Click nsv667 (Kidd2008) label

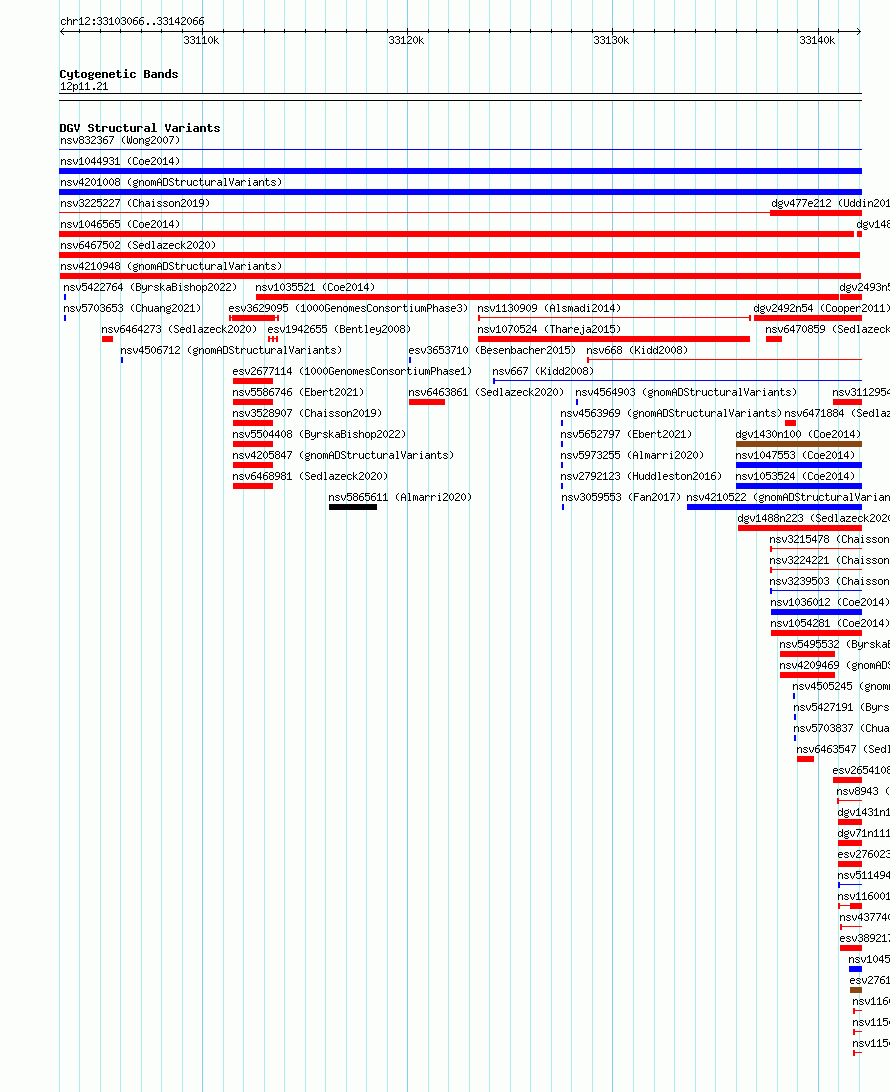click(543, 371)
